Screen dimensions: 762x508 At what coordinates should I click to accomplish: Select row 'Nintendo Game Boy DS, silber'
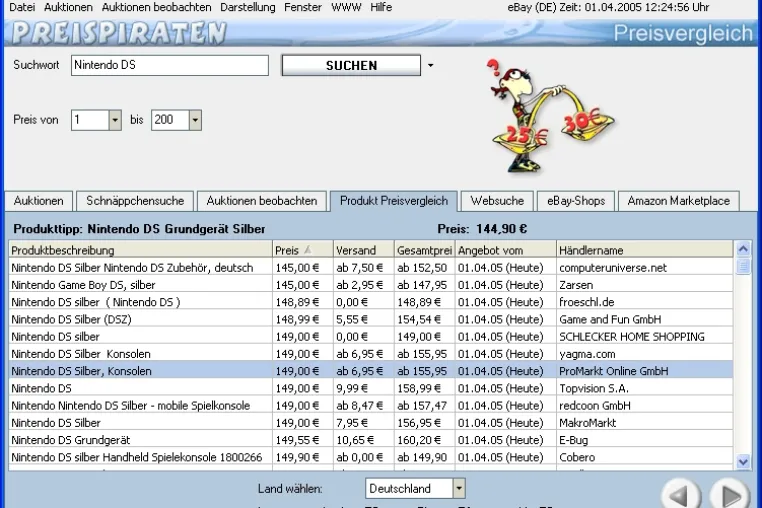[x=371, y=285]
